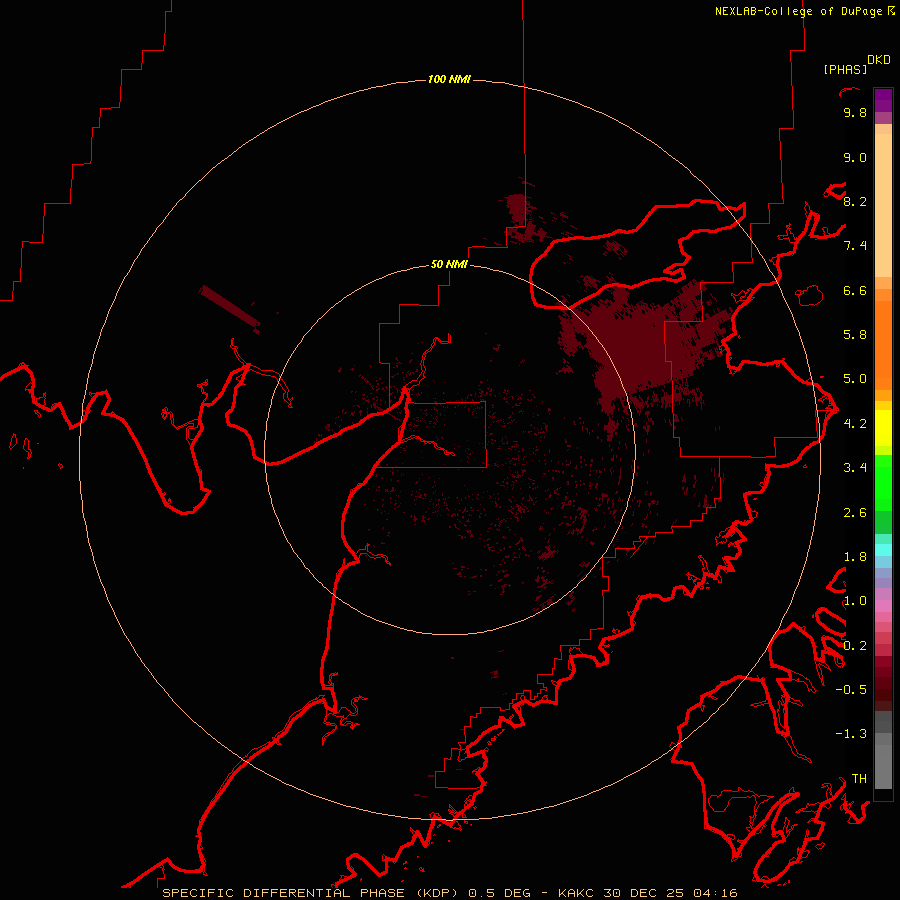This screenshot has height=900, width=900.
Task: Select the 50 NMI range ring label
Action: tap(449, 264)
